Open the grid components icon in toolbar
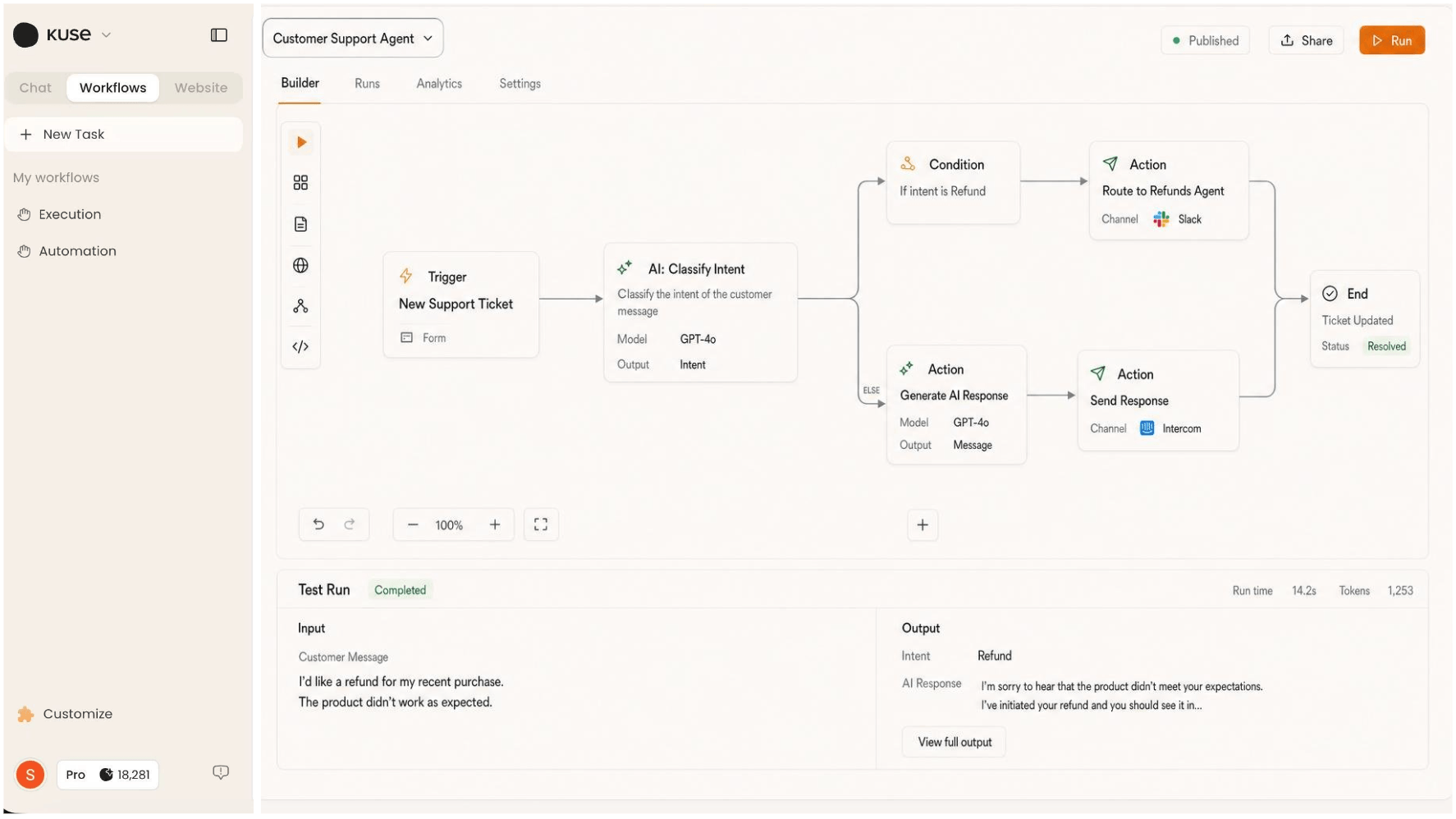Viewport: 1456px width, 819px height. click(300, 182)
